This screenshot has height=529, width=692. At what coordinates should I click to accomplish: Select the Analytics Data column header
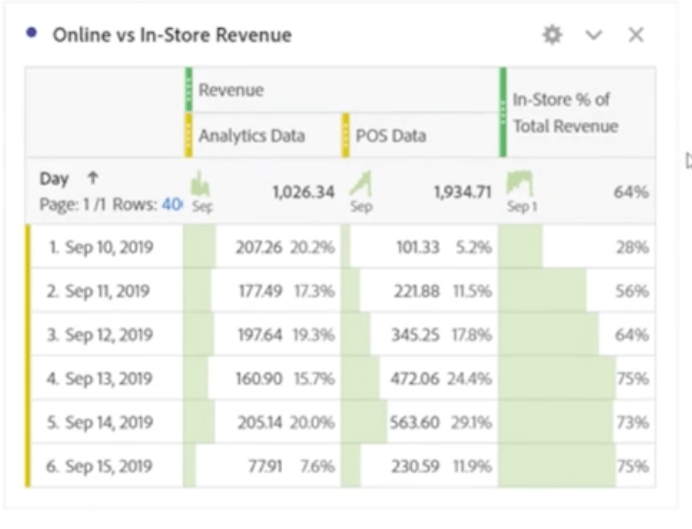[x=252, y=135]
